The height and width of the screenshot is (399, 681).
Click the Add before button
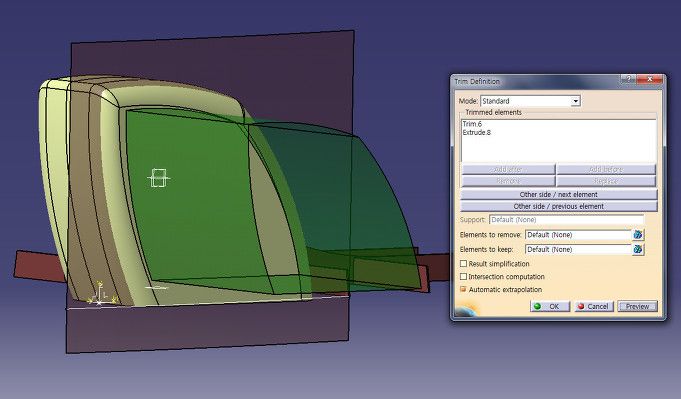(x=606, y=169)
